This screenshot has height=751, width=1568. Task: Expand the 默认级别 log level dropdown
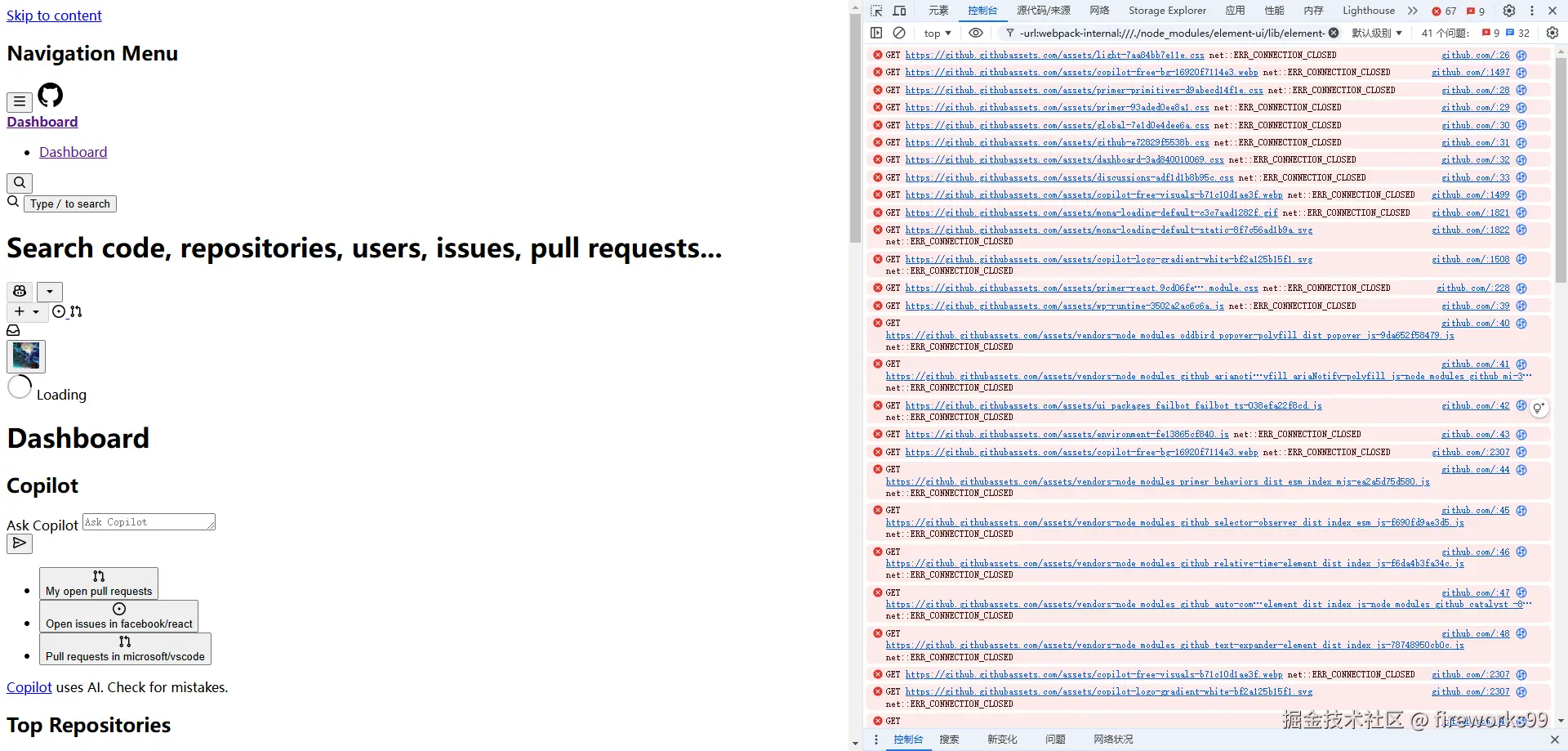1377,34
